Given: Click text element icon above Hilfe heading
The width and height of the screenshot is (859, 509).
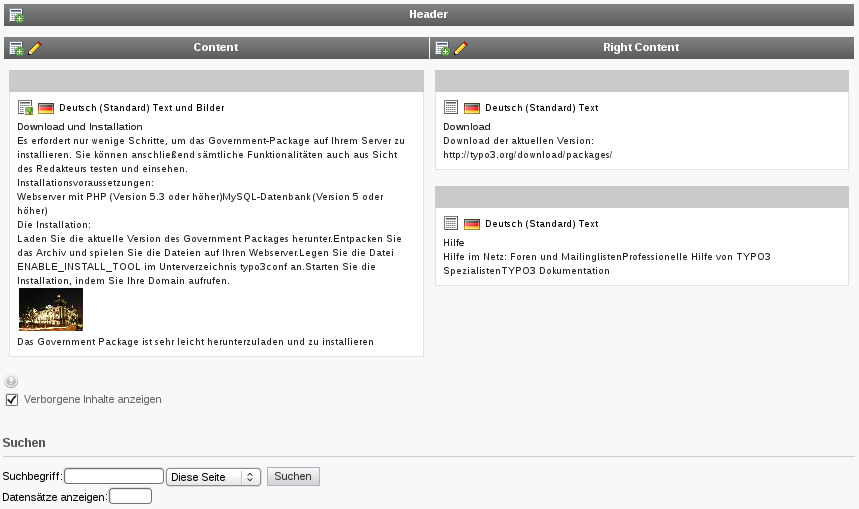Looking at the screenshot, I should click(x=451, y=224).
